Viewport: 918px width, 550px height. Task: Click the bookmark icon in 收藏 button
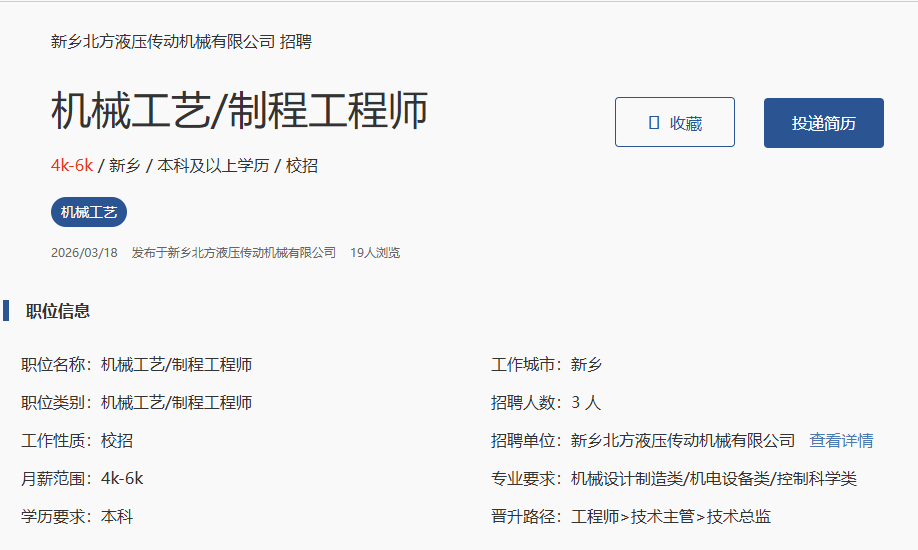[x=654, y=123]
